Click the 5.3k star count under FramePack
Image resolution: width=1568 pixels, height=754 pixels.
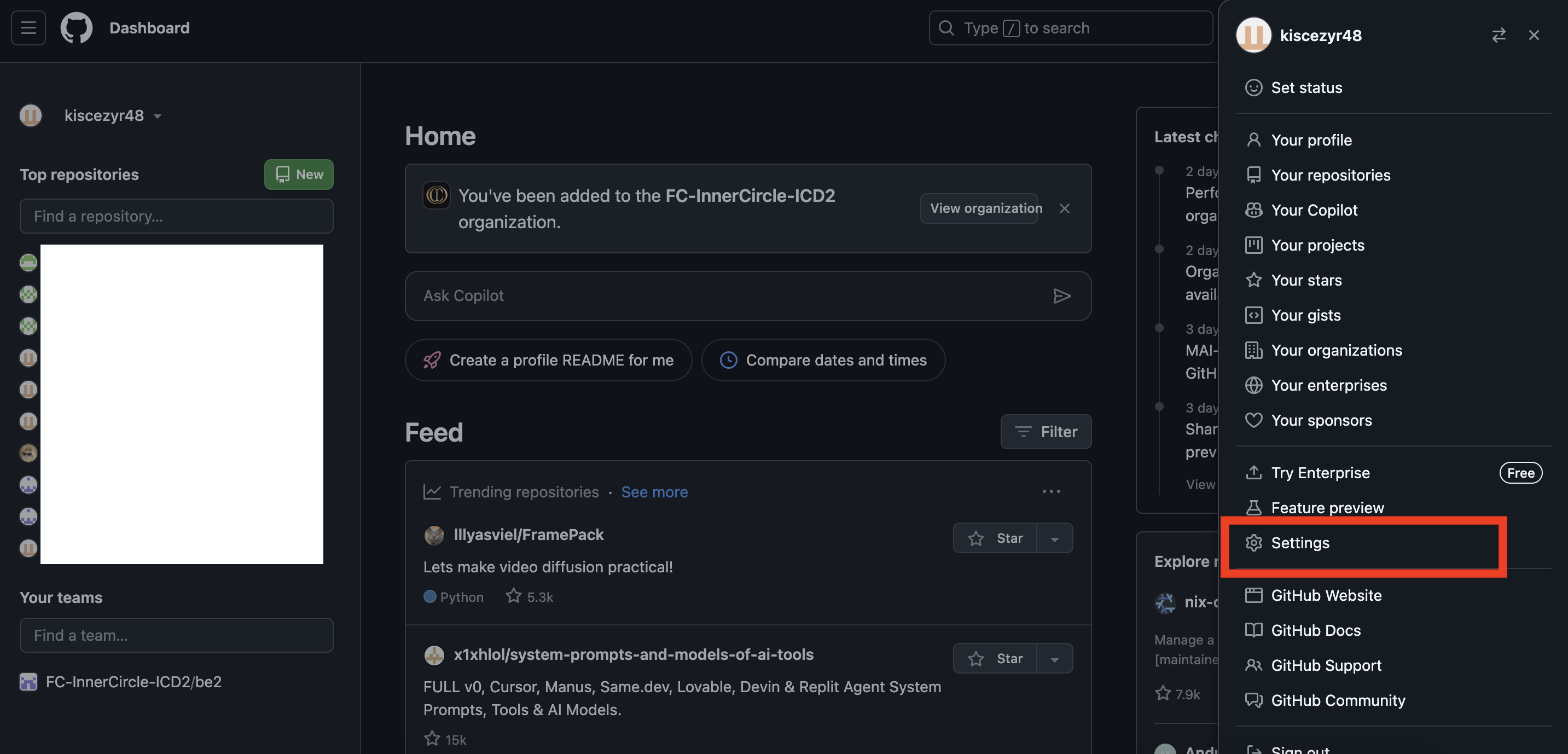(x=530, y=597)
